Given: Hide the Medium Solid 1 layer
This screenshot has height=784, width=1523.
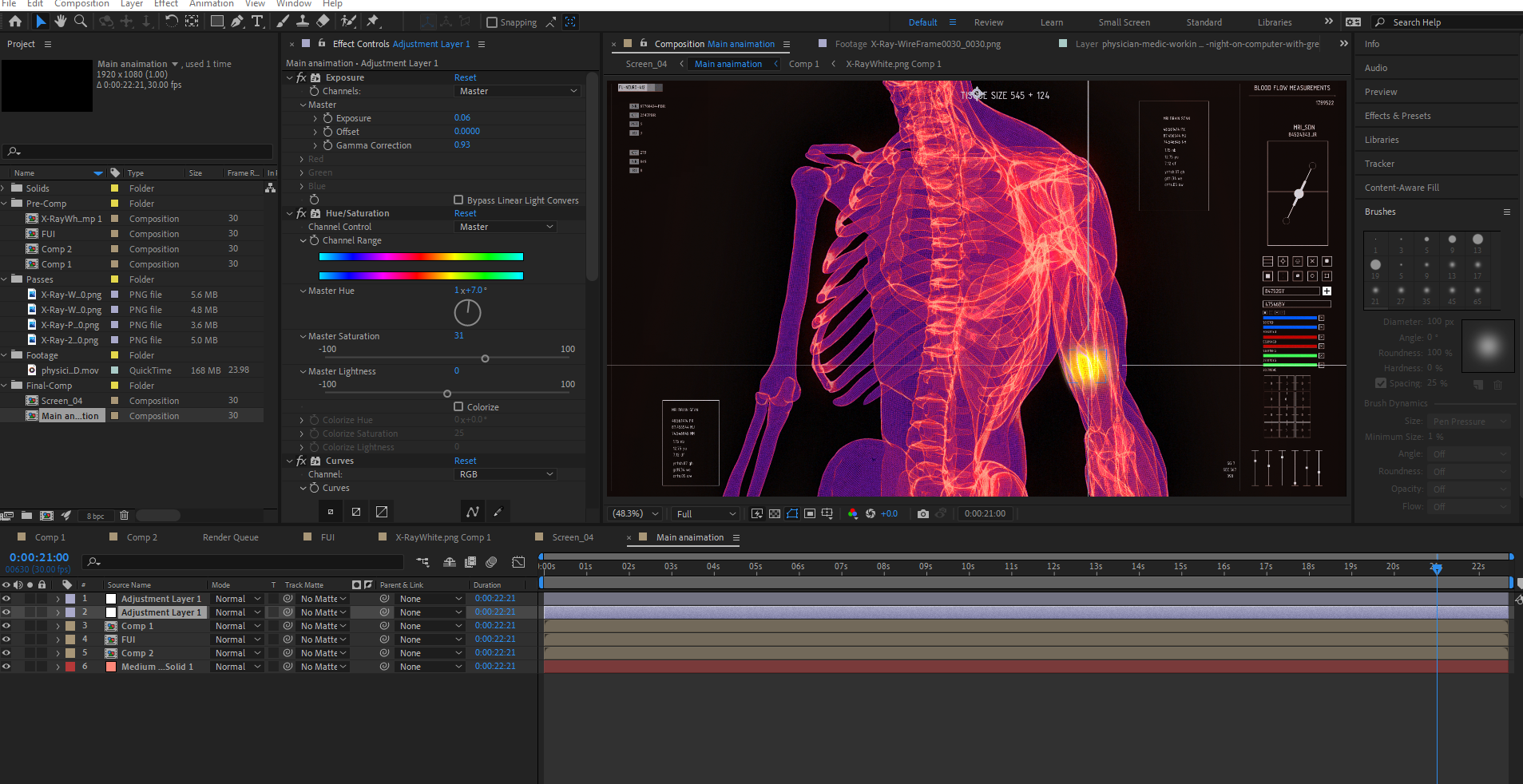Looking at the screenshot, I should tap(6, 667).
